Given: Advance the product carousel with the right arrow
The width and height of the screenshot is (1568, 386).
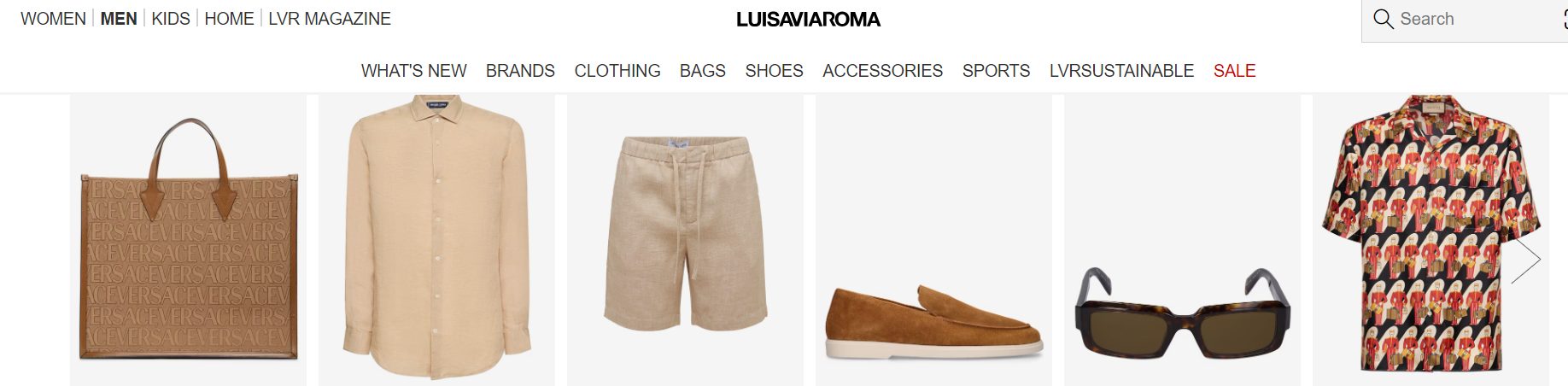Looking at the screenshot, I should coord(1525,260).
